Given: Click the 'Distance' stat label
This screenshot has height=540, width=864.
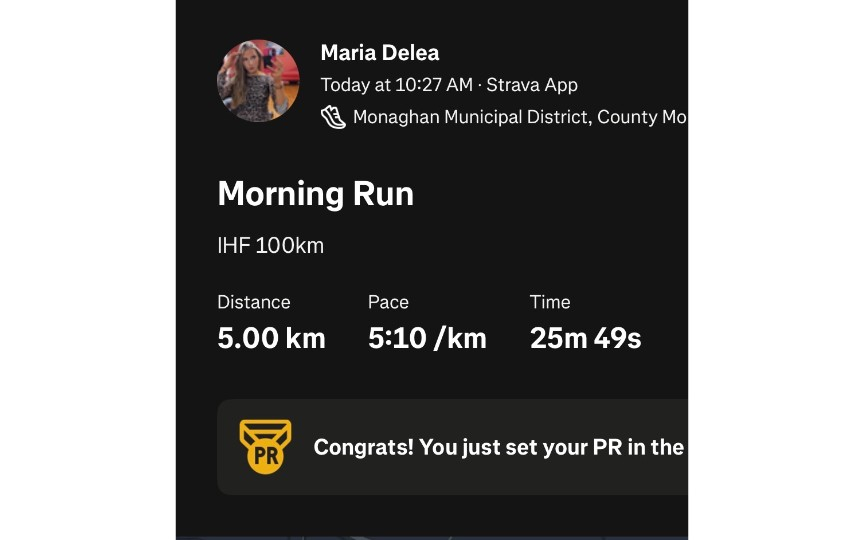Looking at the screenshot, I should pos(254,302).
